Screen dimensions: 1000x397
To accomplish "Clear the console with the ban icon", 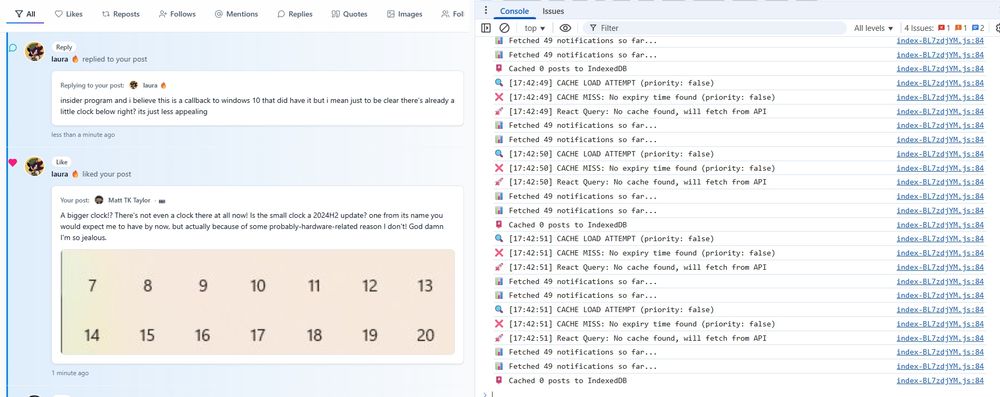I will pyautogui.click(x=504, y=28).
